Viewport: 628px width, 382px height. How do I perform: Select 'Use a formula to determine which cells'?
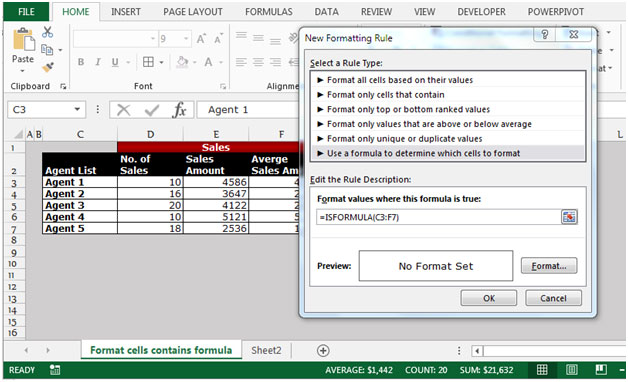448,153
